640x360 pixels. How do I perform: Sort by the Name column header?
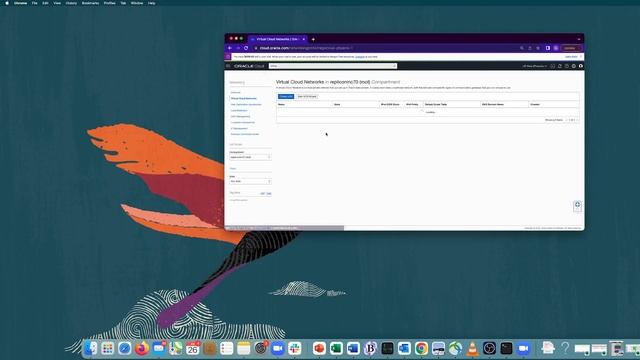(281, 104)
